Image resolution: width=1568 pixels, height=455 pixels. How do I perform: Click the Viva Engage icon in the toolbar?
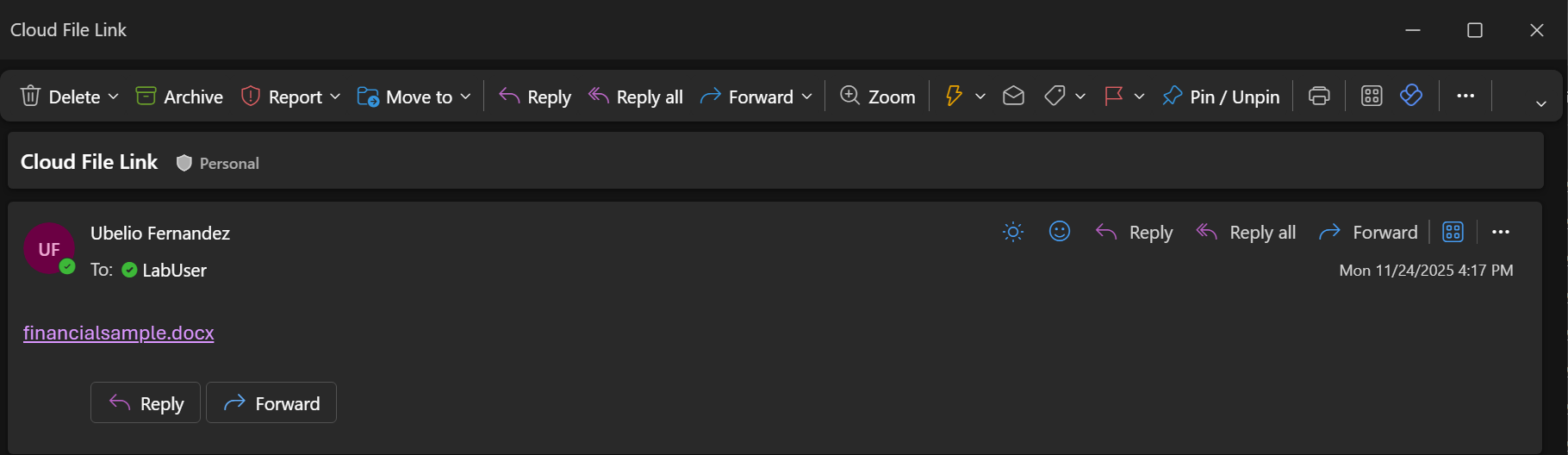pyautogui.click(x=1411, y=96)
